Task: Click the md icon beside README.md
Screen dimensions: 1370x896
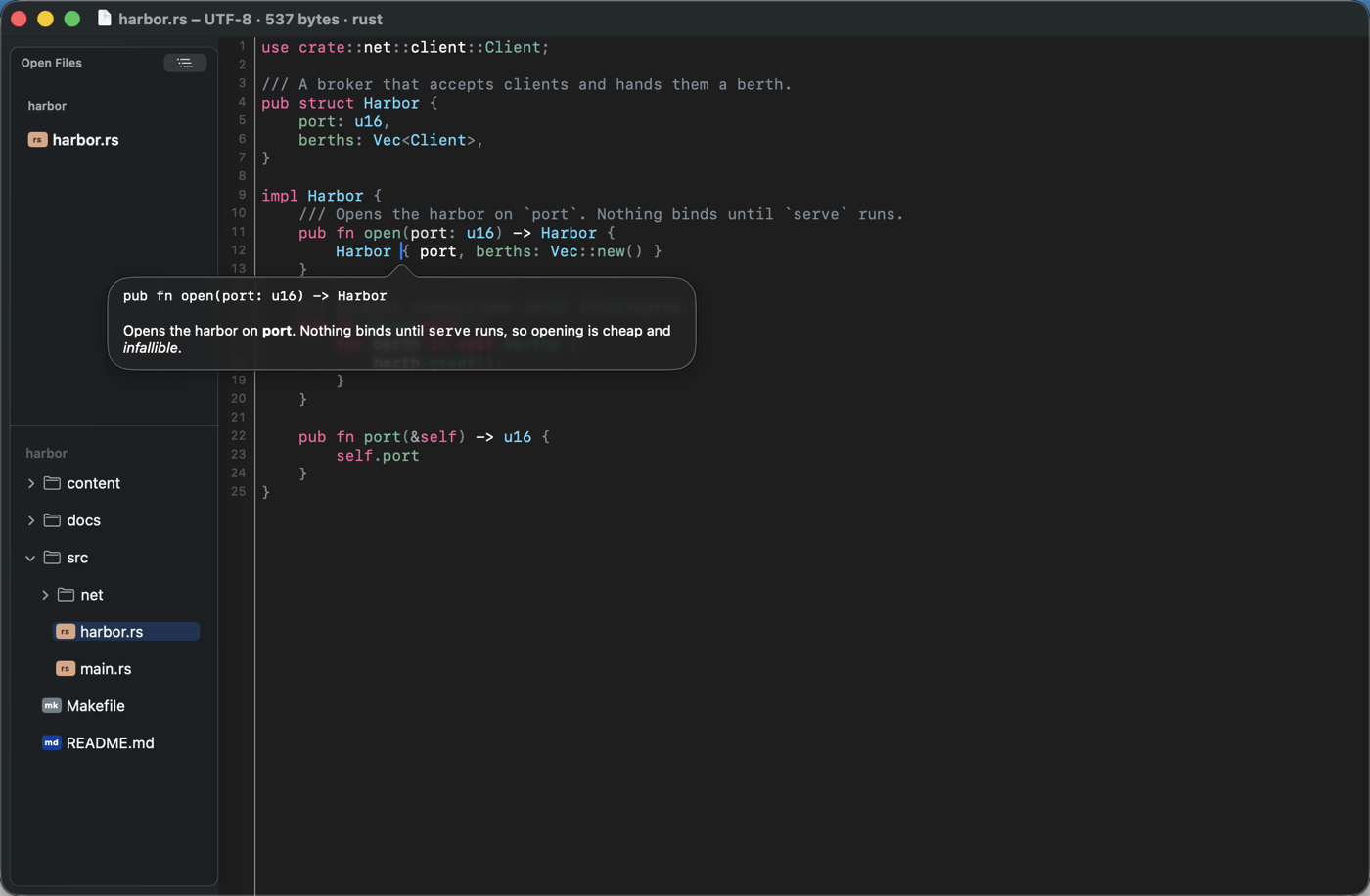Action: 52,743
